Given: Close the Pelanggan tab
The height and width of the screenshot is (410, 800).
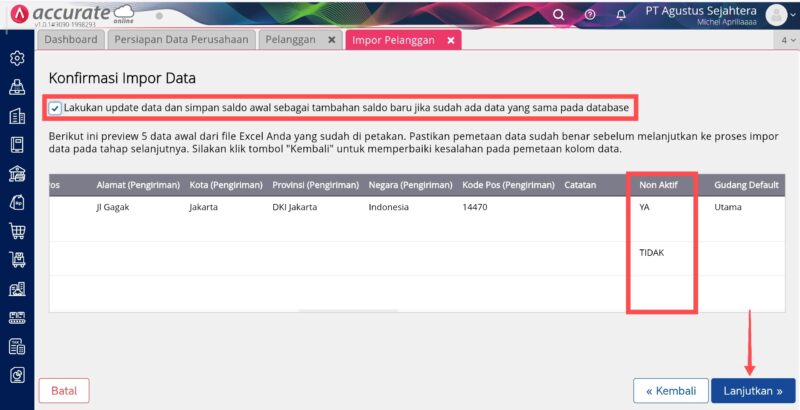Looking at the screenshot, I should 332,40.
